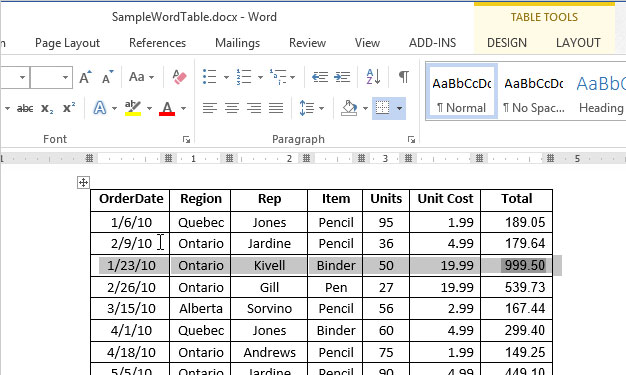The image size is (626, 375).
Task: Open line spacing dropdown arrow
Action: click(321, 108)
